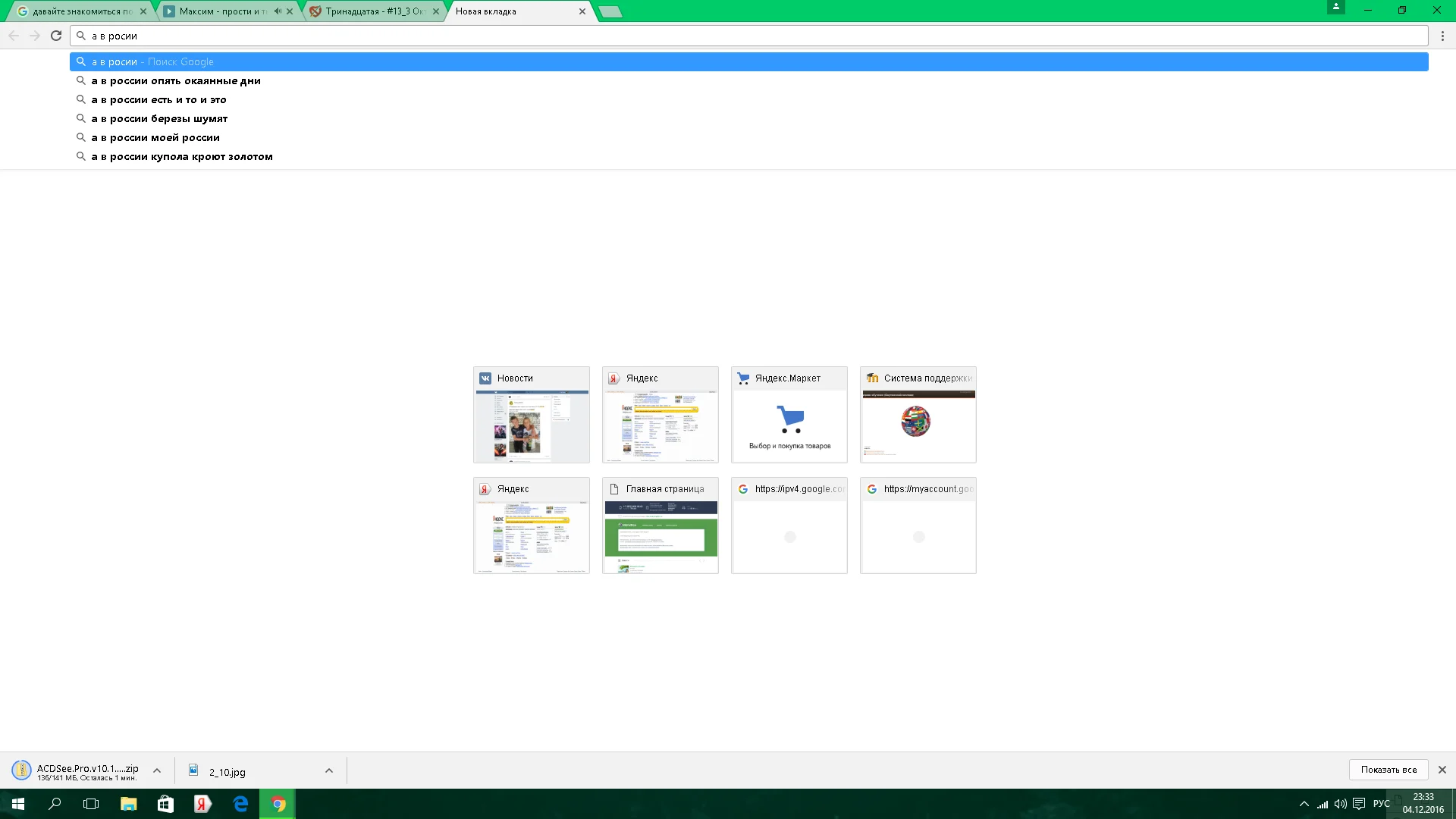Select suggestion 'а в россии березы шумят'

coord(159,119)
